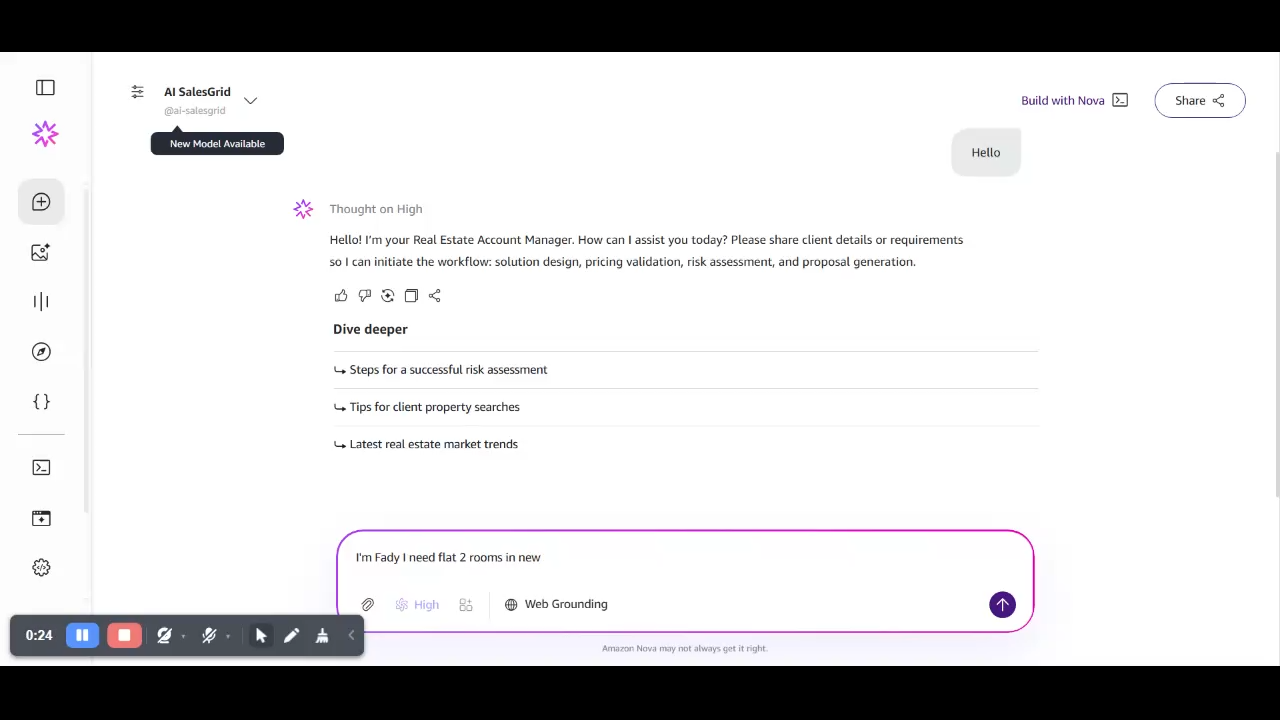The height and width of the screenshot is (720, 1280).
Task: Copy the response text
Action: point(411,296)
